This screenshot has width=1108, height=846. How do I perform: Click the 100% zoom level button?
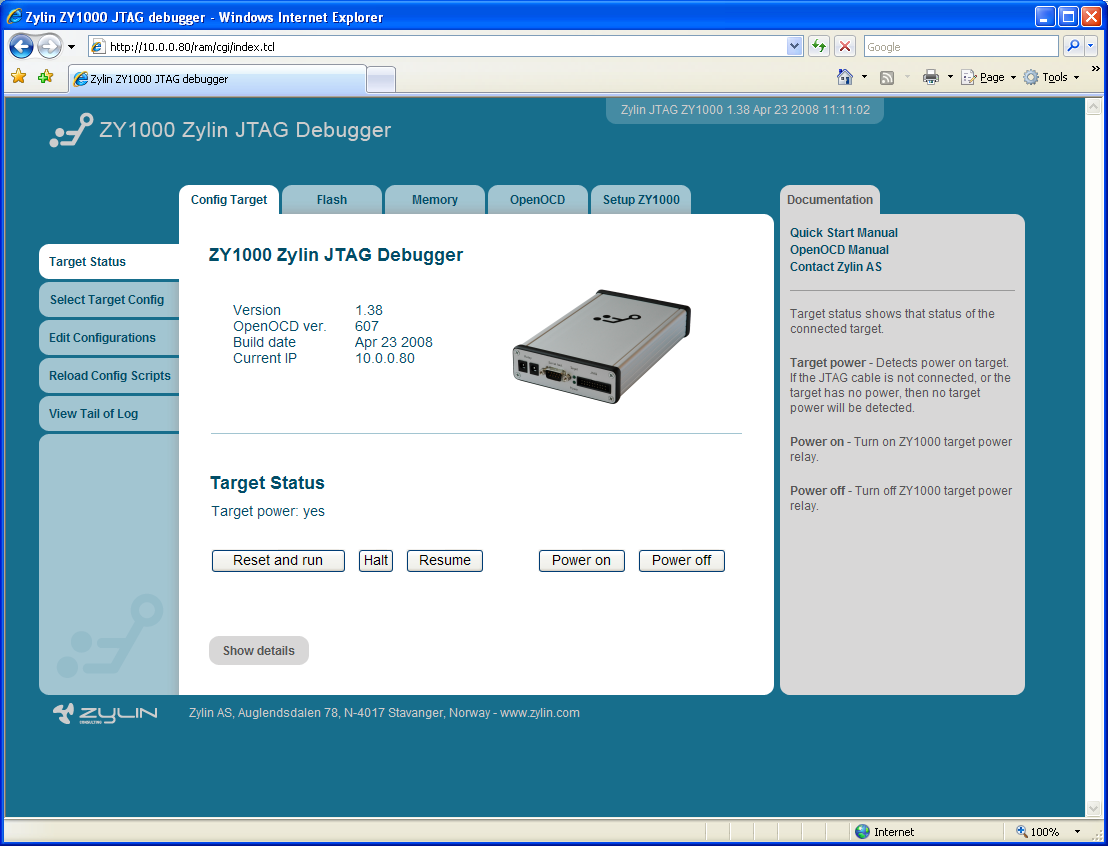tap(1037, 832)
